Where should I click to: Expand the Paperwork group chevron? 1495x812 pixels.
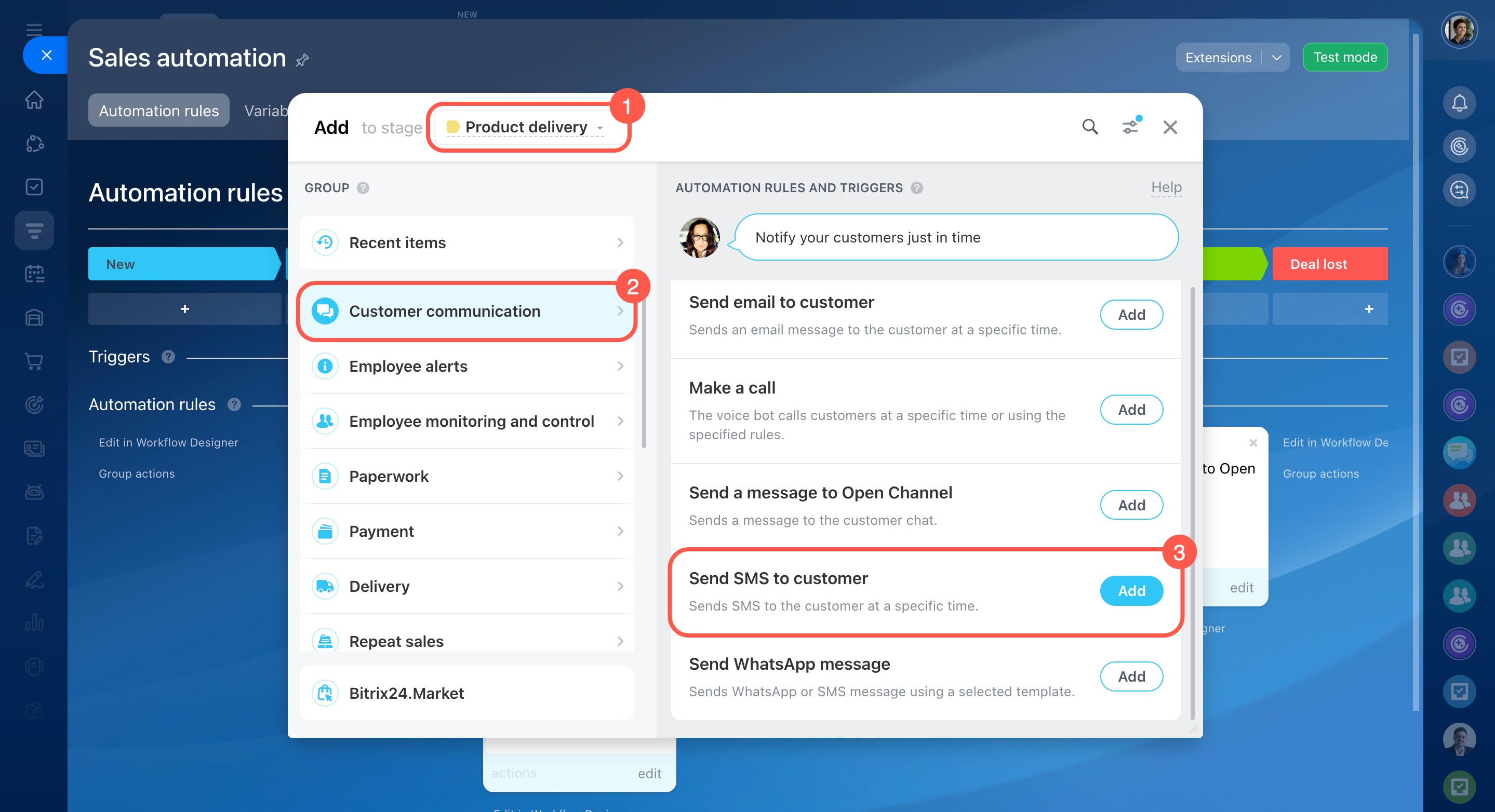620,476
